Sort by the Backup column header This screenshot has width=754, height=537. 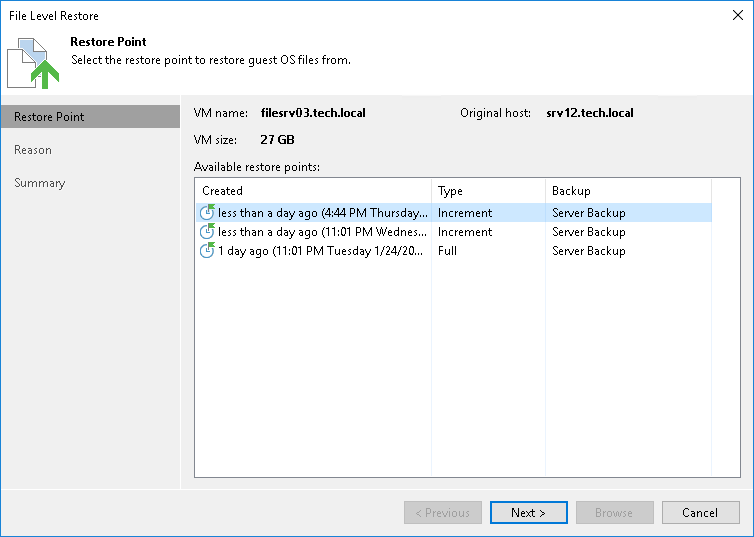(x=628, y=191)
